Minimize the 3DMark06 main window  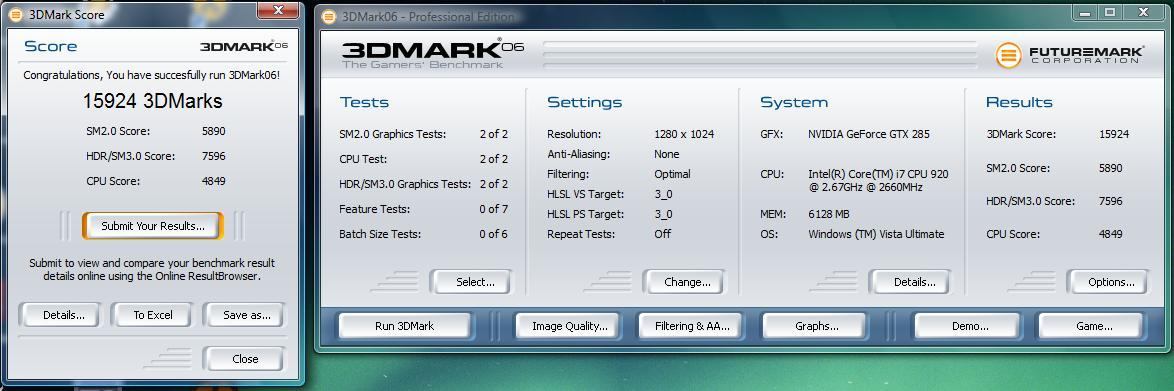coord(1086,13)
